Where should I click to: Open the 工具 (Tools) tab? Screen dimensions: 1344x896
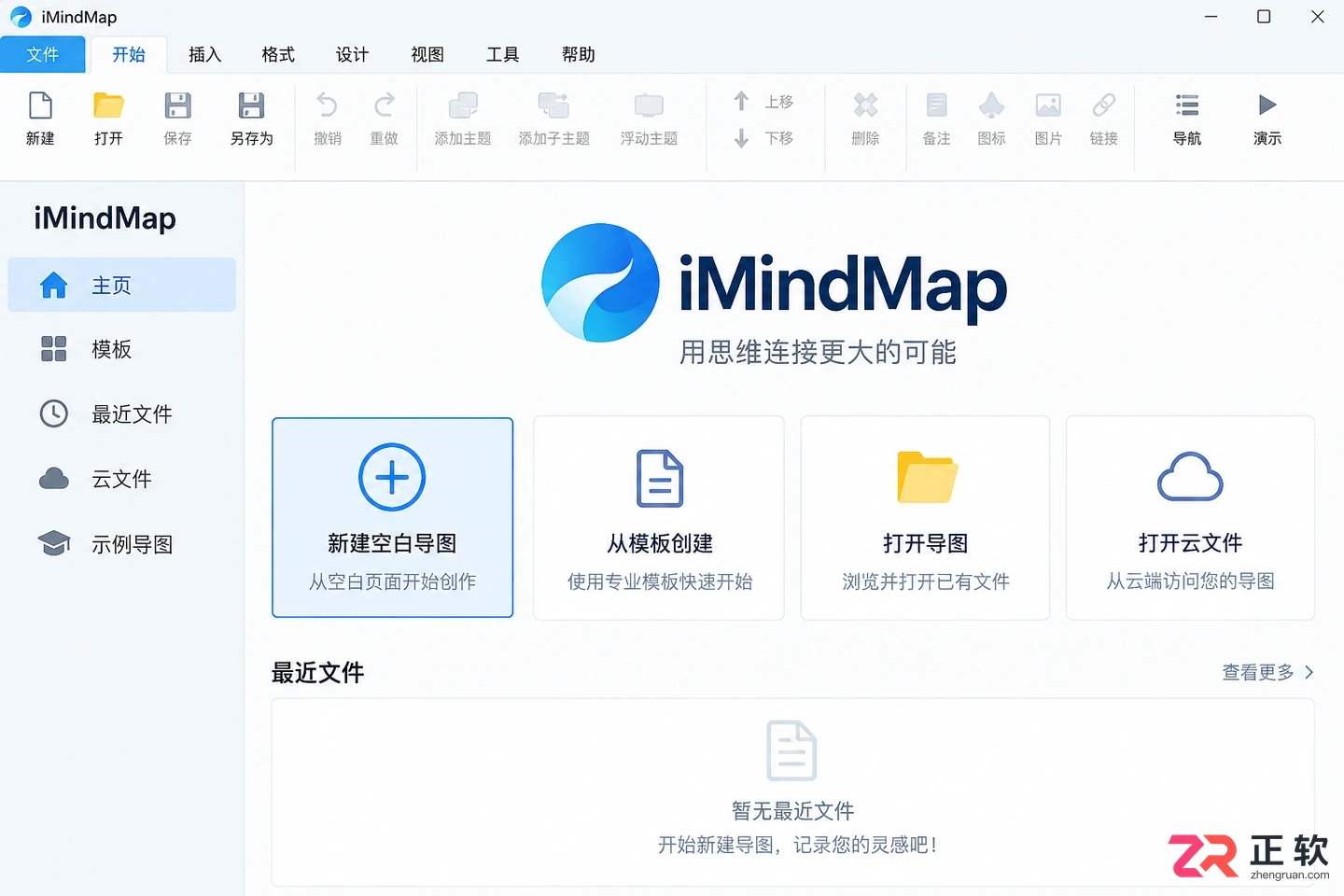(502, 54)
